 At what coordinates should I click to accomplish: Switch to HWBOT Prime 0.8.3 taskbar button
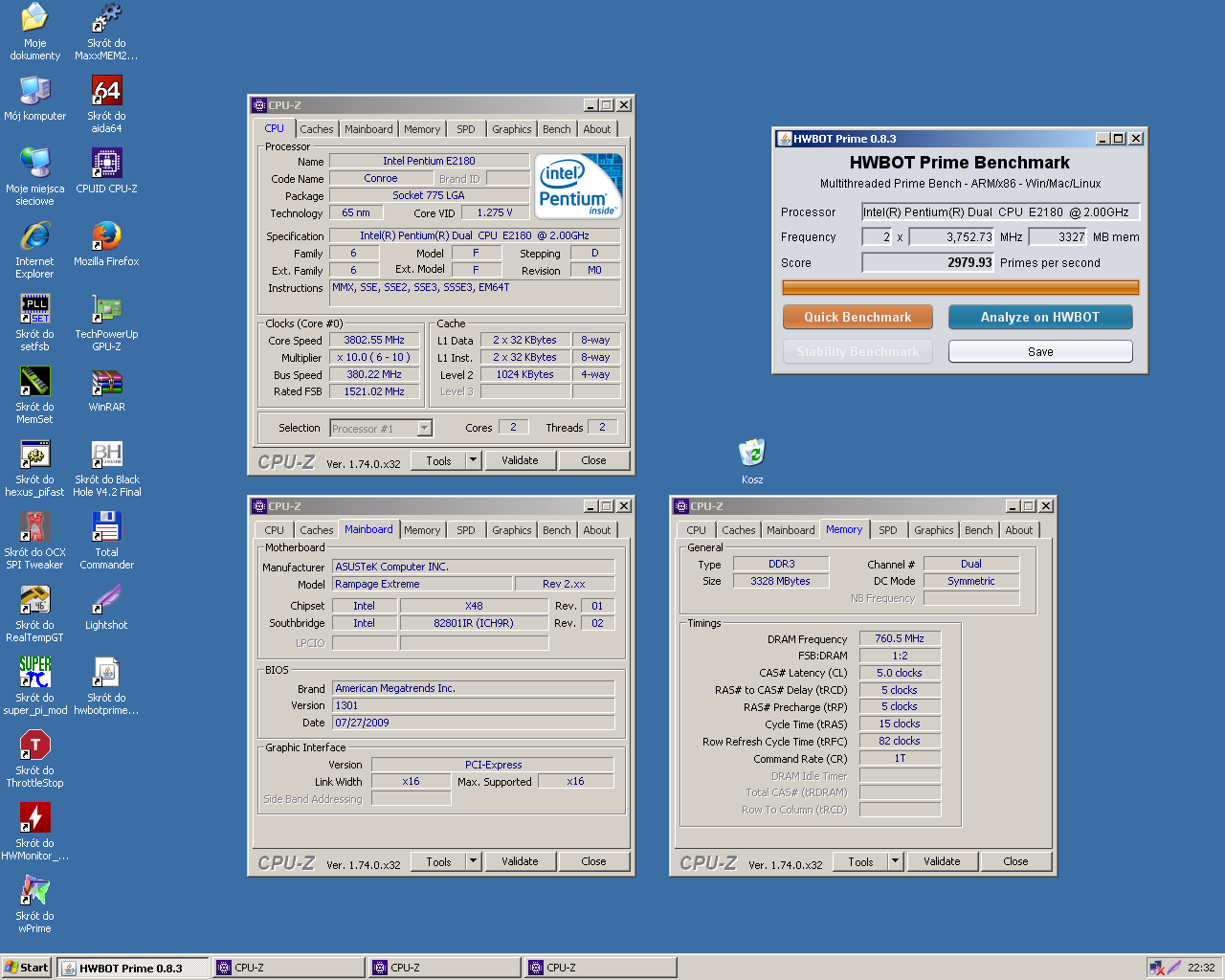pyautogui.click(x=132, y=968)
